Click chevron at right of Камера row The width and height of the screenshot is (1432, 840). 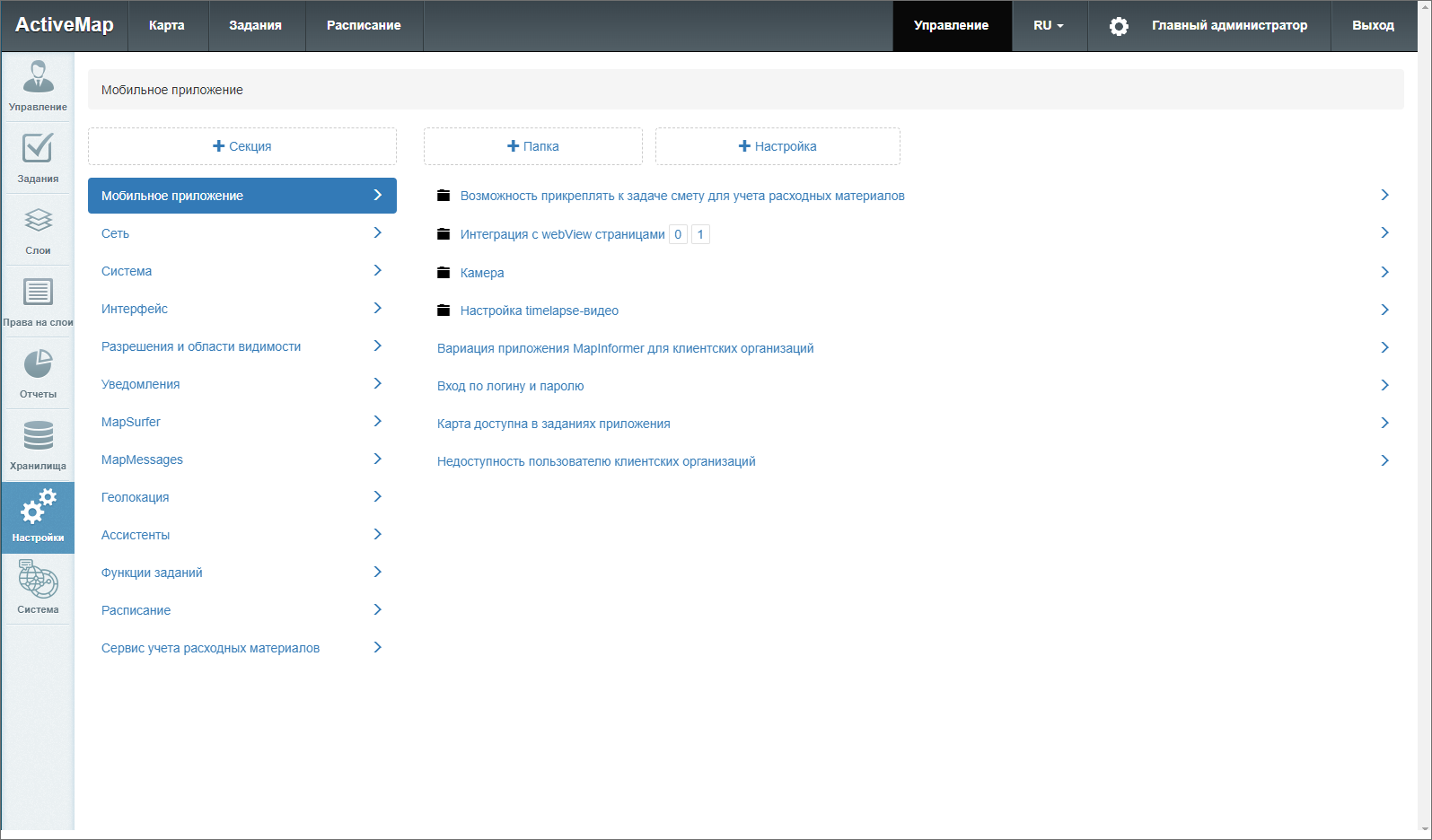1385,272
